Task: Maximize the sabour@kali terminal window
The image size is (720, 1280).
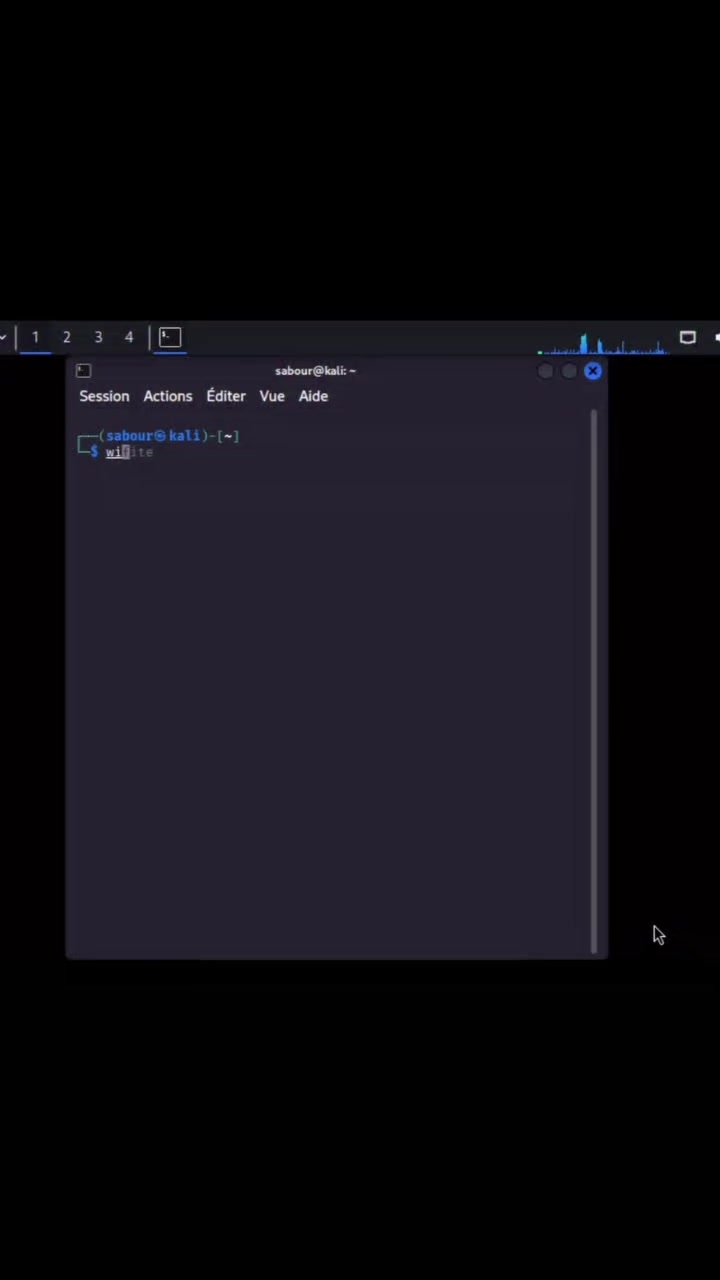Action: [569, 371]
